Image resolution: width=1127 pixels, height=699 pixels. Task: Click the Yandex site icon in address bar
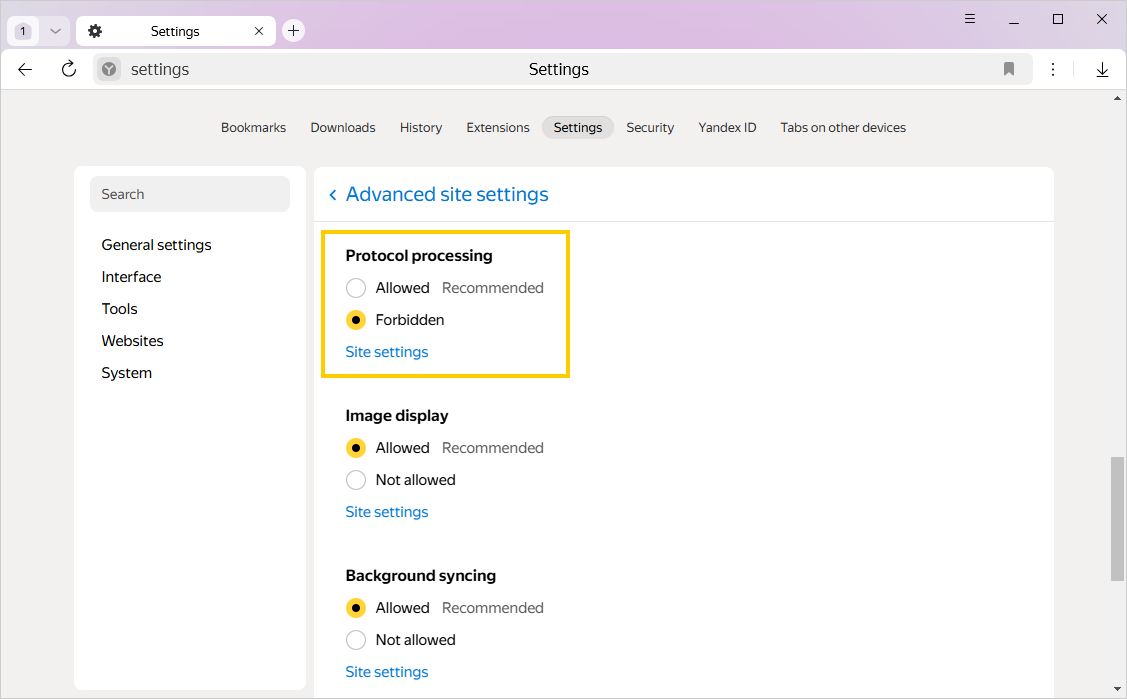click(109, 69)
